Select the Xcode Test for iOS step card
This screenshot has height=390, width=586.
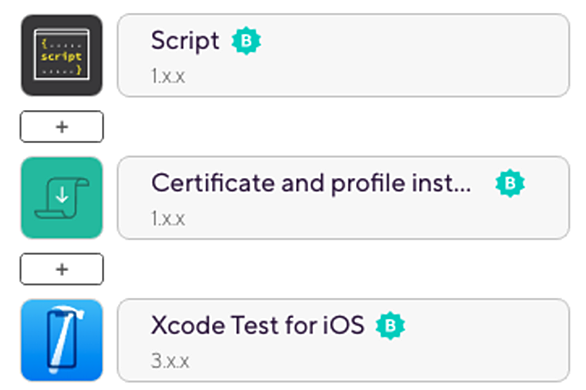click(343, 340)
